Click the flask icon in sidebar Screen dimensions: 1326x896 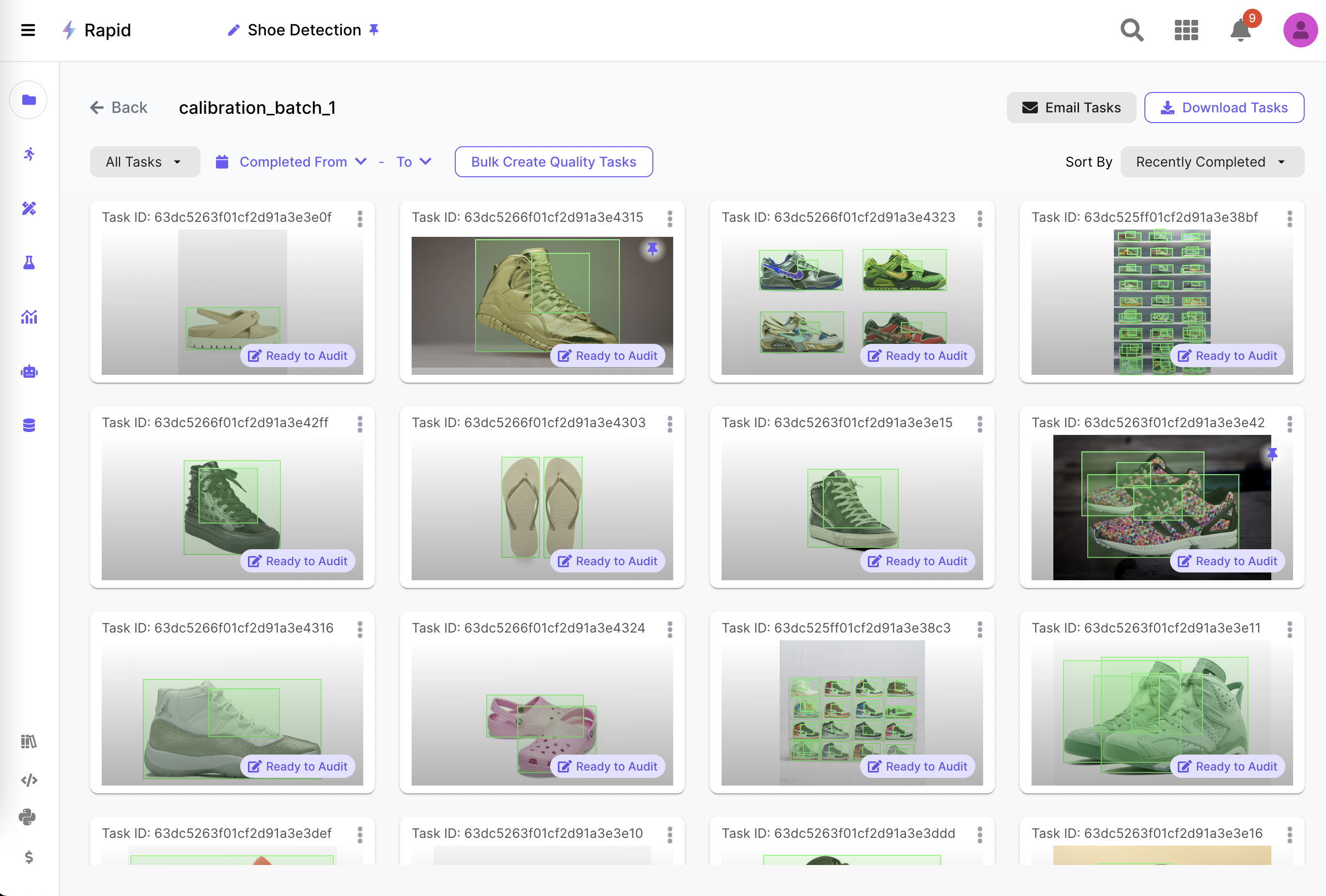point(29,263)
